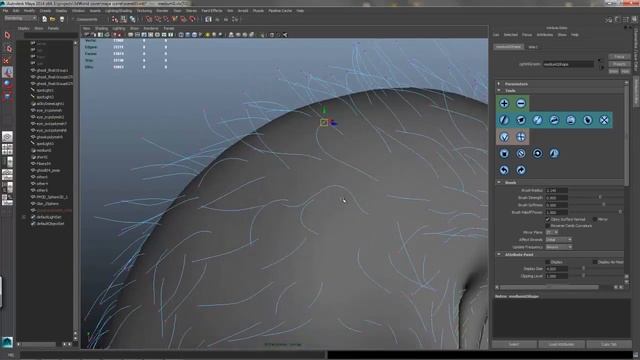Image resolution: width=640 pixels, height=360 pixels.
Task: Select the X-shaped tool ending the teal row
Action: point(604,120)
